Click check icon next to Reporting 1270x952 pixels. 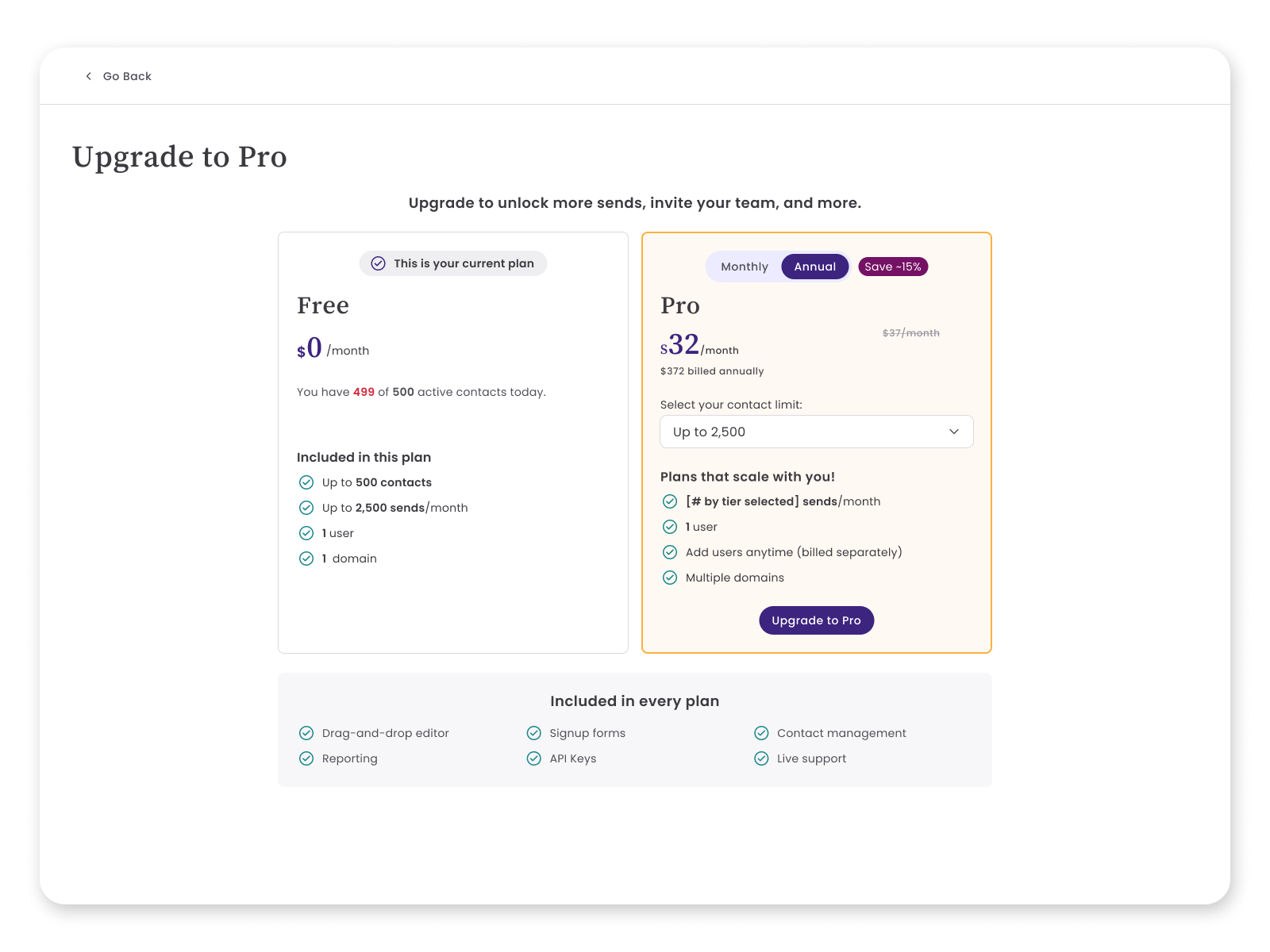(x=306, y=758)
